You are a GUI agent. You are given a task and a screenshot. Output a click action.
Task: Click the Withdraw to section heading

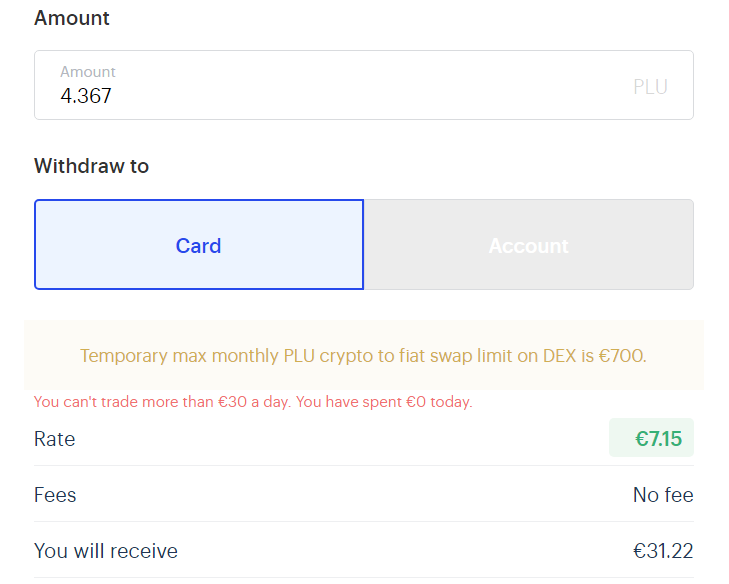click(x=91, y=166)
